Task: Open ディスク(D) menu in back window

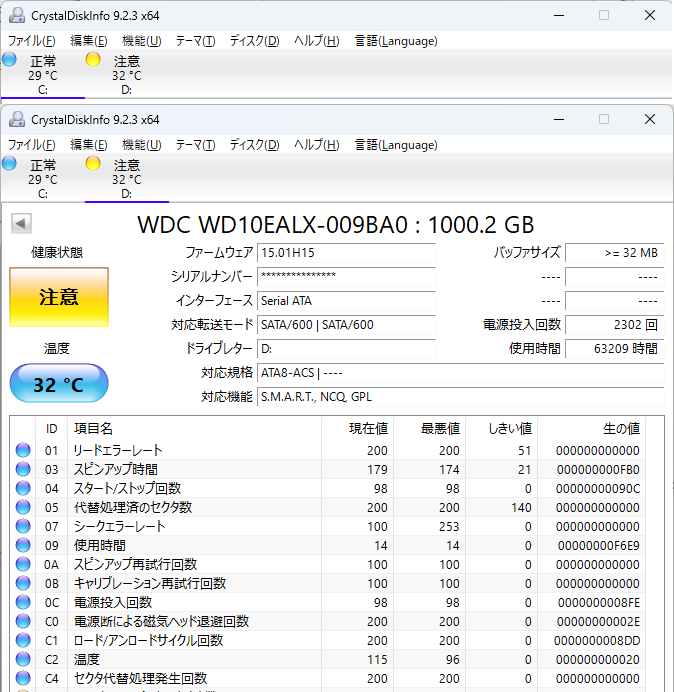Action: click(x=255, y=41)
